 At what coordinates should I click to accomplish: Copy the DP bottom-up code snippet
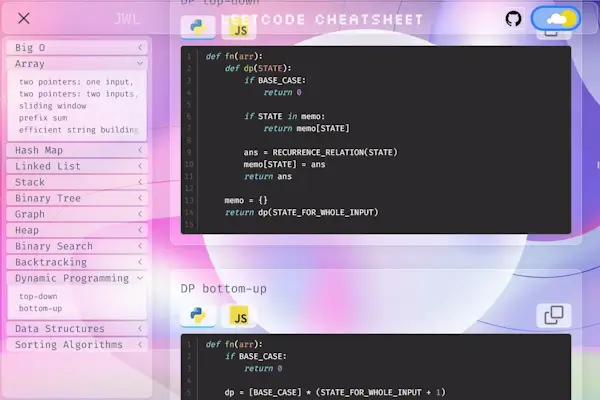(x=553, y=316)
